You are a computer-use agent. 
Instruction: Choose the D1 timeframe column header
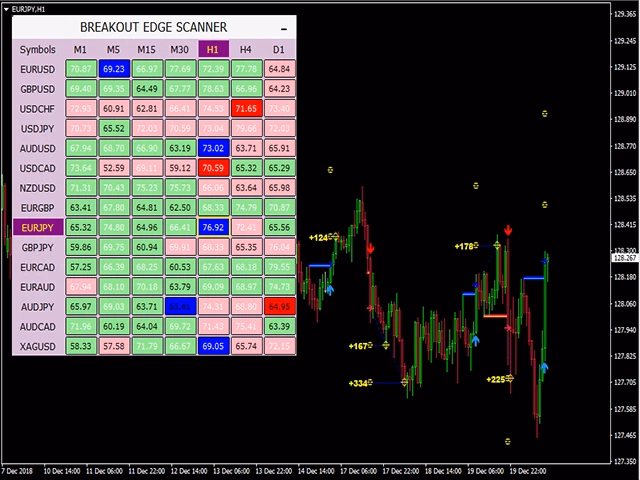click(278, 49)
